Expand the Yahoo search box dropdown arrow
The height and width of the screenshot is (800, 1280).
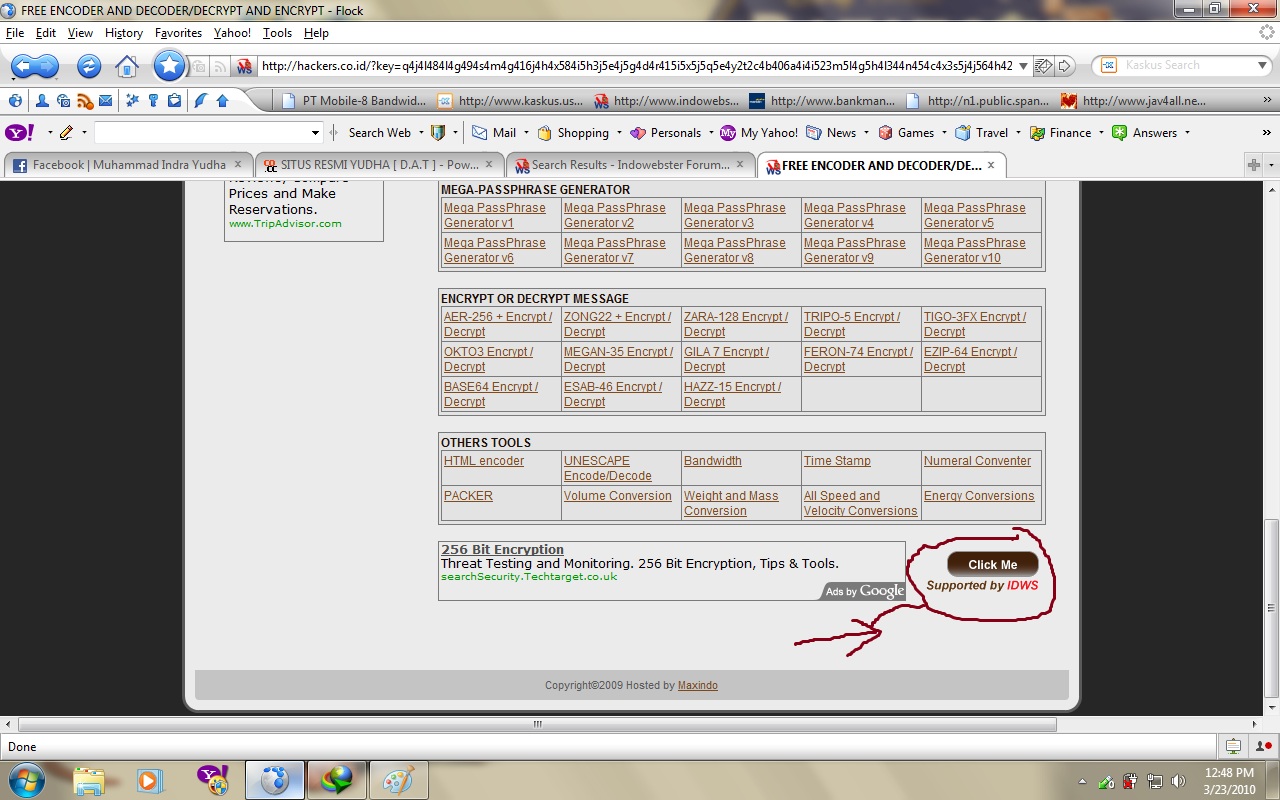(315, 133)
